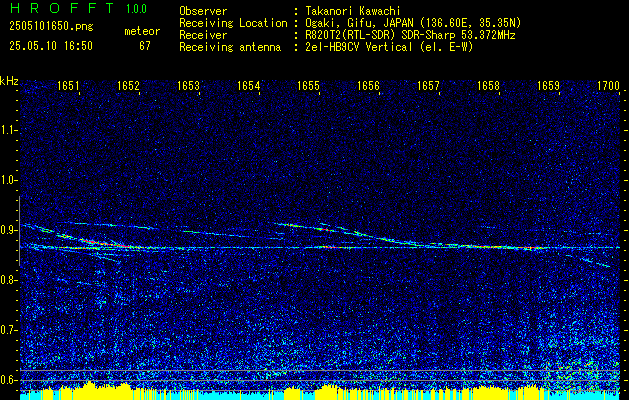
Task: Click the Observer label
Action: 203,11
